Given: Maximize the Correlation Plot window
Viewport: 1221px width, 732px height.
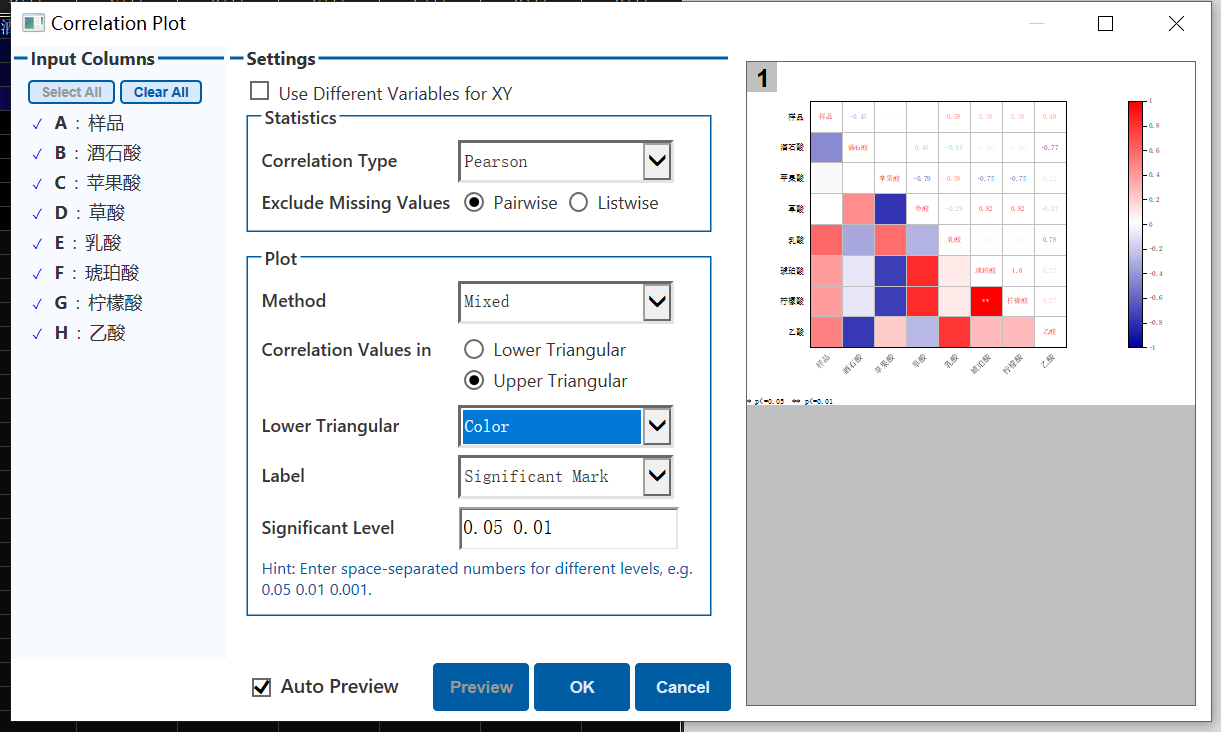Looking at the screenshot, I should [x=1105, y=24].
